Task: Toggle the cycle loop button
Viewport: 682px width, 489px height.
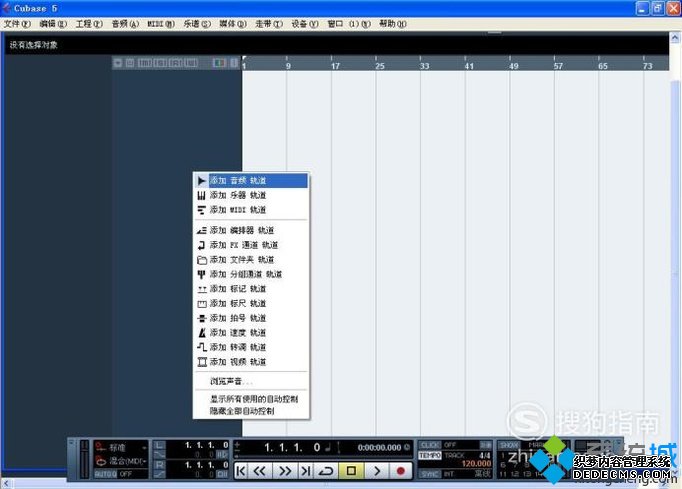Action: [x=325, y=471]
